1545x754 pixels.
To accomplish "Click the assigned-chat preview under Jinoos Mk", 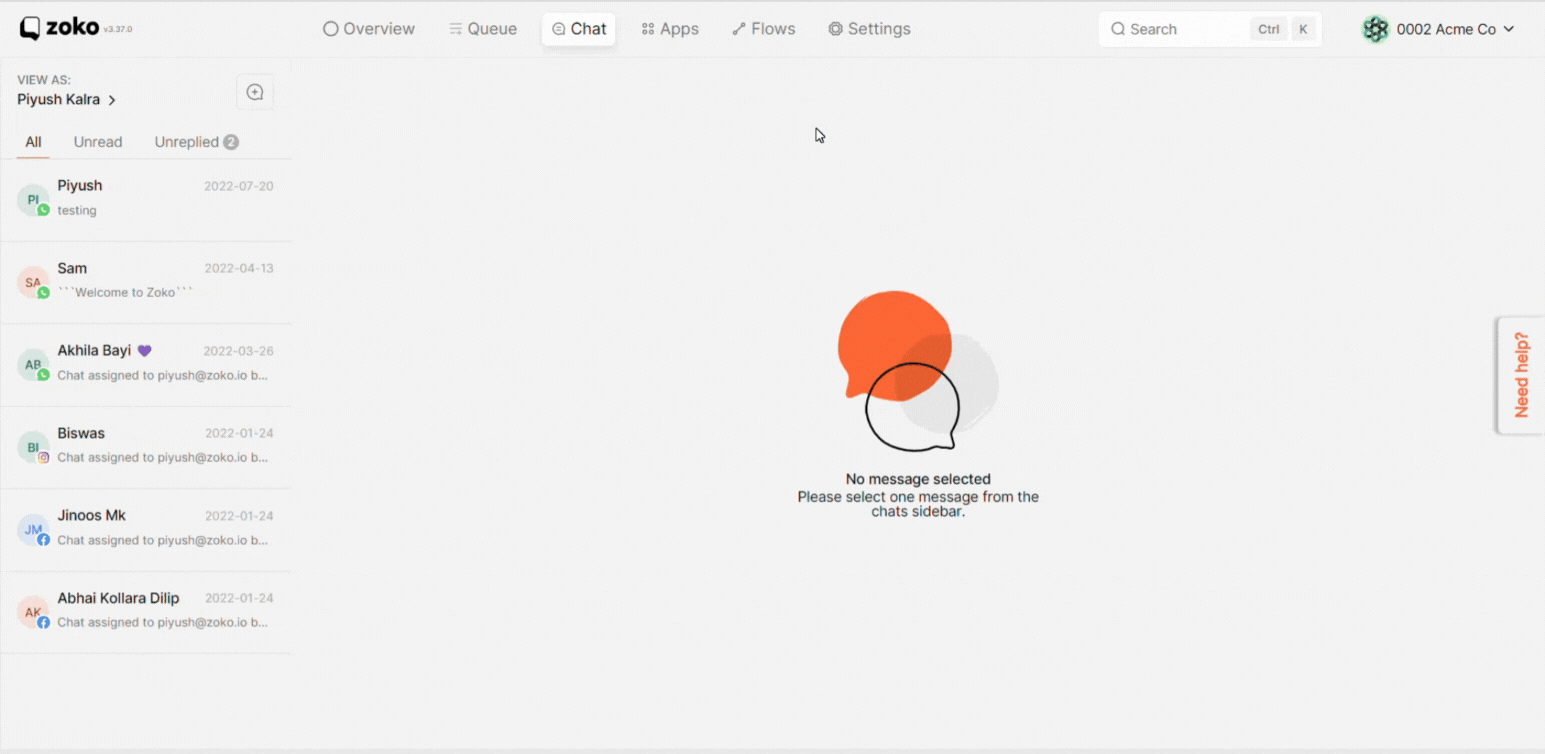I will click(163, 540).
